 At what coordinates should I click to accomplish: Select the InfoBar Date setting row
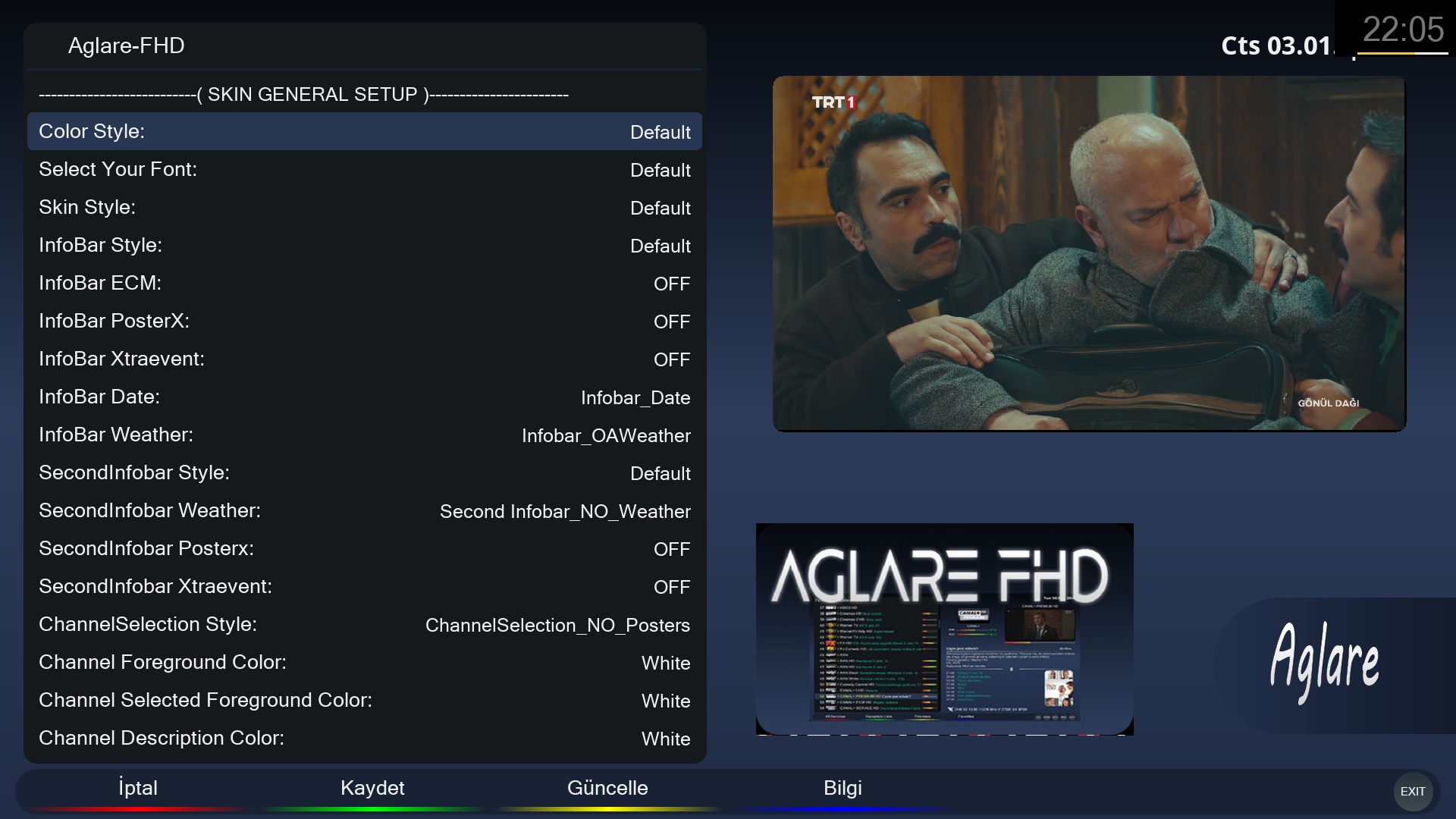tap(365, 397)
